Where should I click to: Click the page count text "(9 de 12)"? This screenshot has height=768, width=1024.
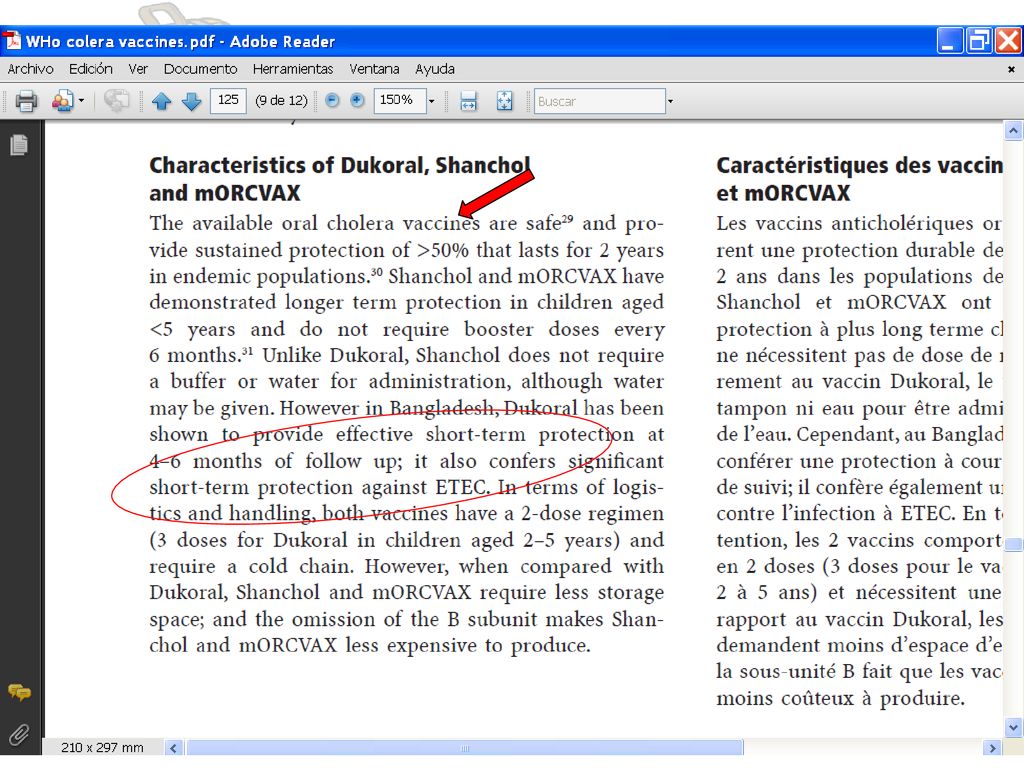pyautogui.click(x=281, y=101)
